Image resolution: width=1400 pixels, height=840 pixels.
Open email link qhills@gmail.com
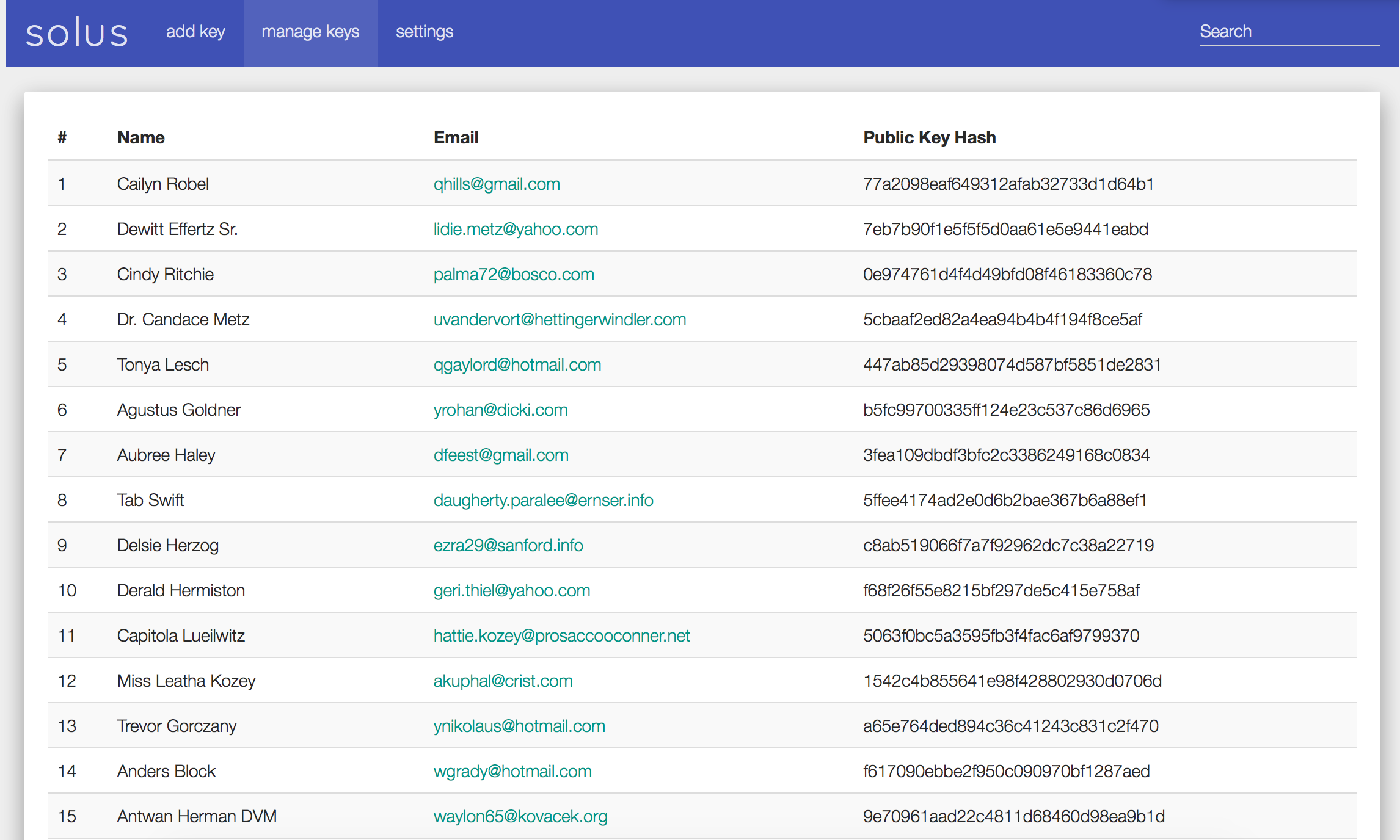point(497,184)
